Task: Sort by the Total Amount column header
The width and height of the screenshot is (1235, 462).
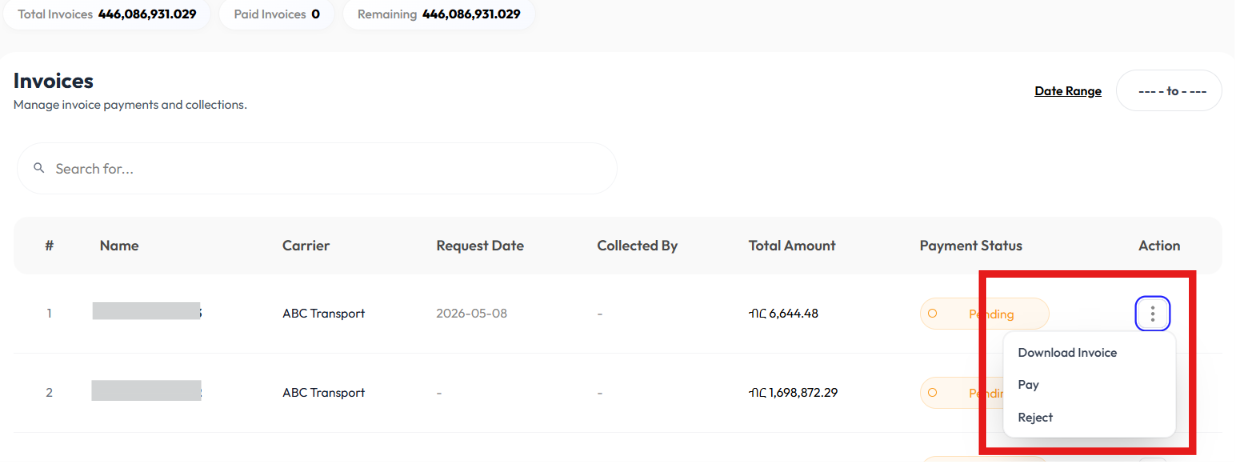Action: [792, 246]
